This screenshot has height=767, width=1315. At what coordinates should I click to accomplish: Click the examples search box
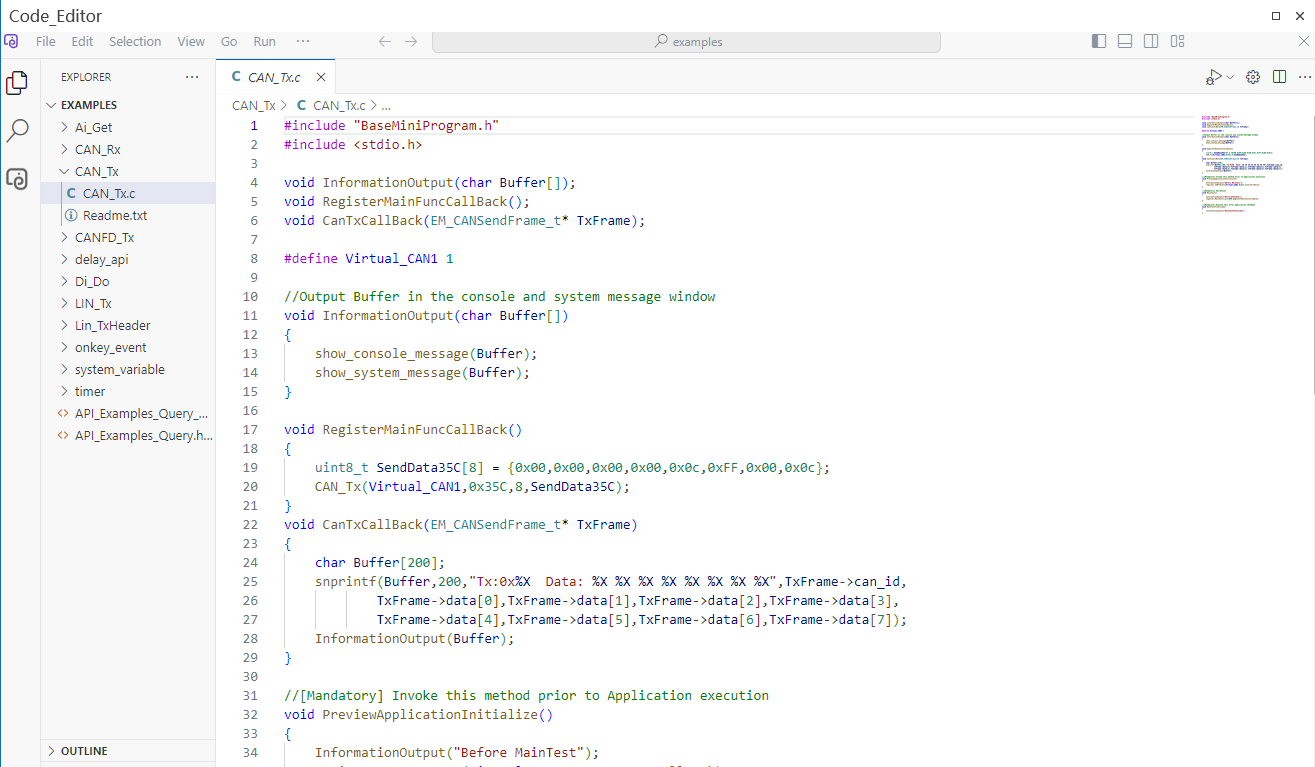click(686, 42)
